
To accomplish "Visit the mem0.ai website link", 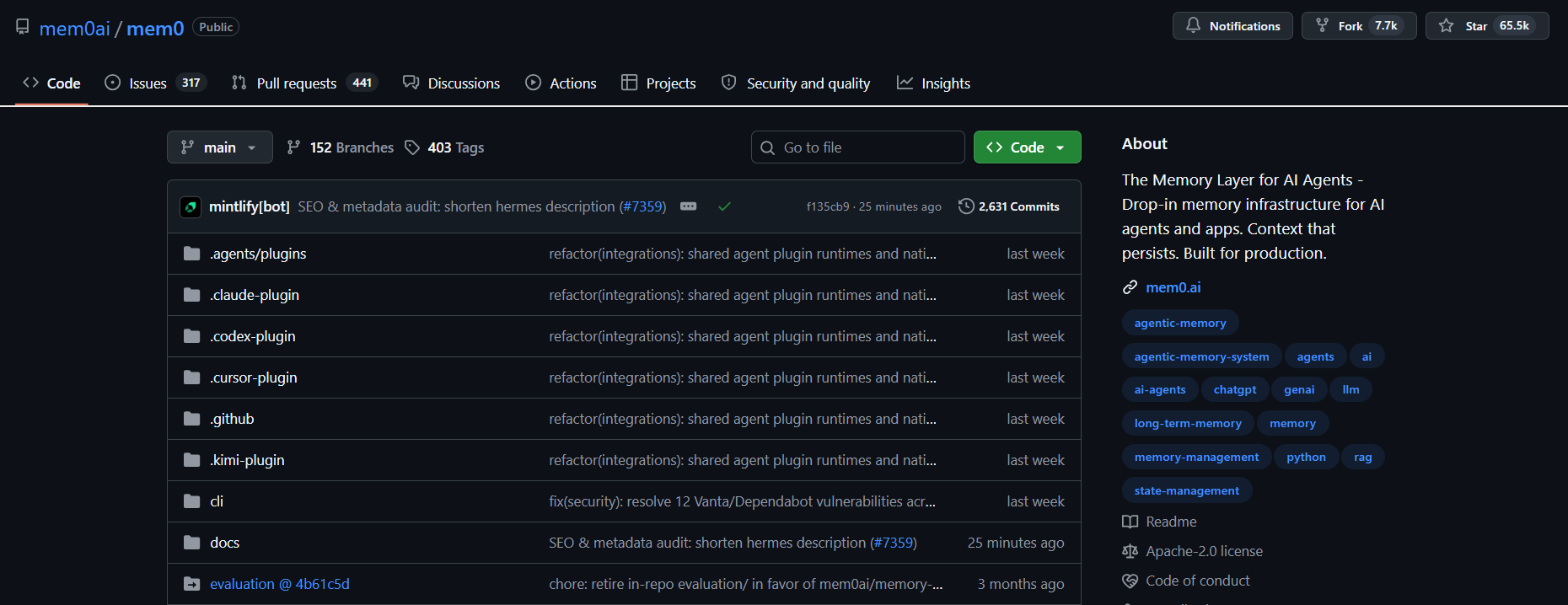I will [x=1173, y=287].
